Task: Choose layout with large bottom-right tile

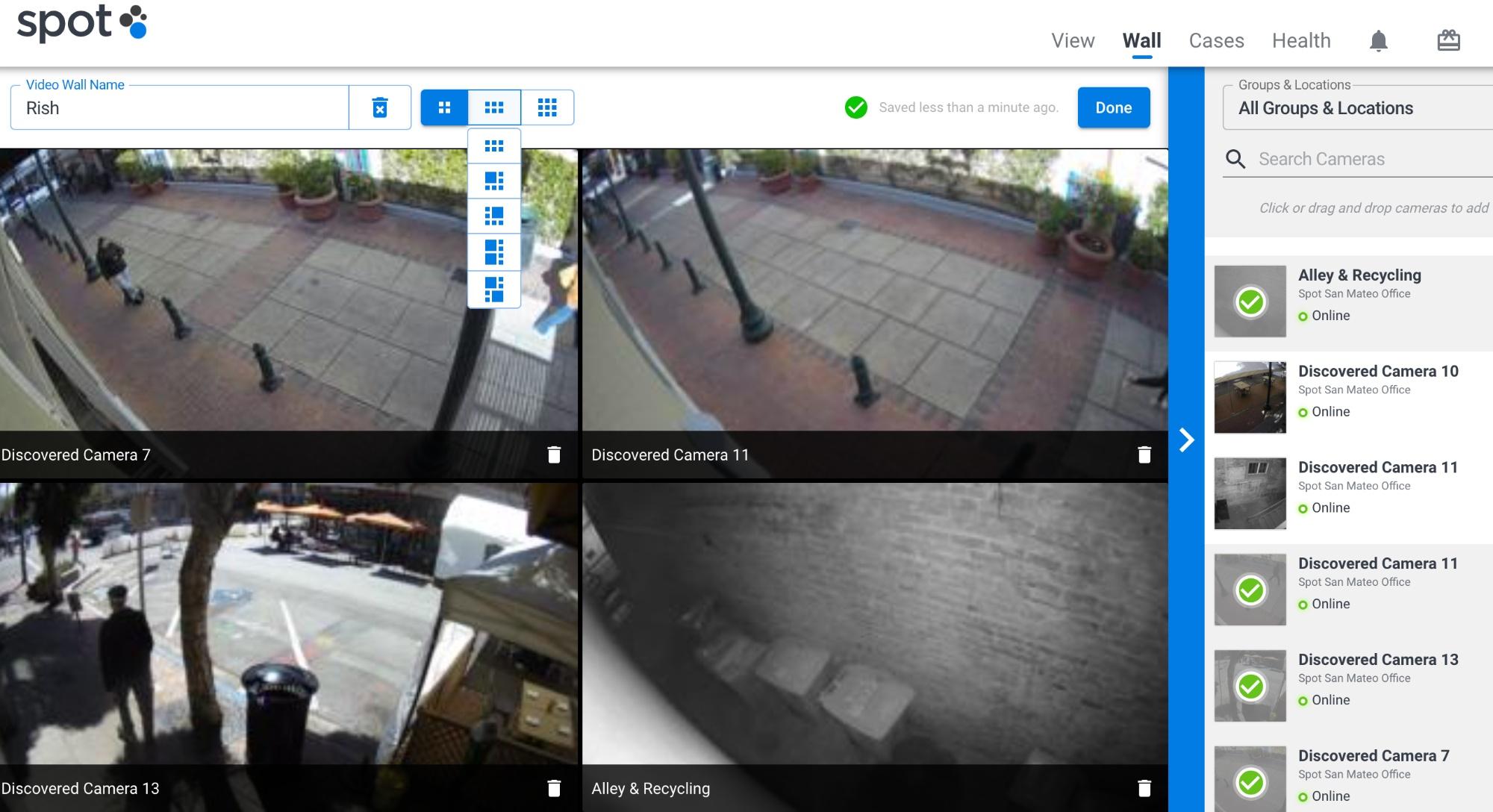Action: (x=494, y=289)
